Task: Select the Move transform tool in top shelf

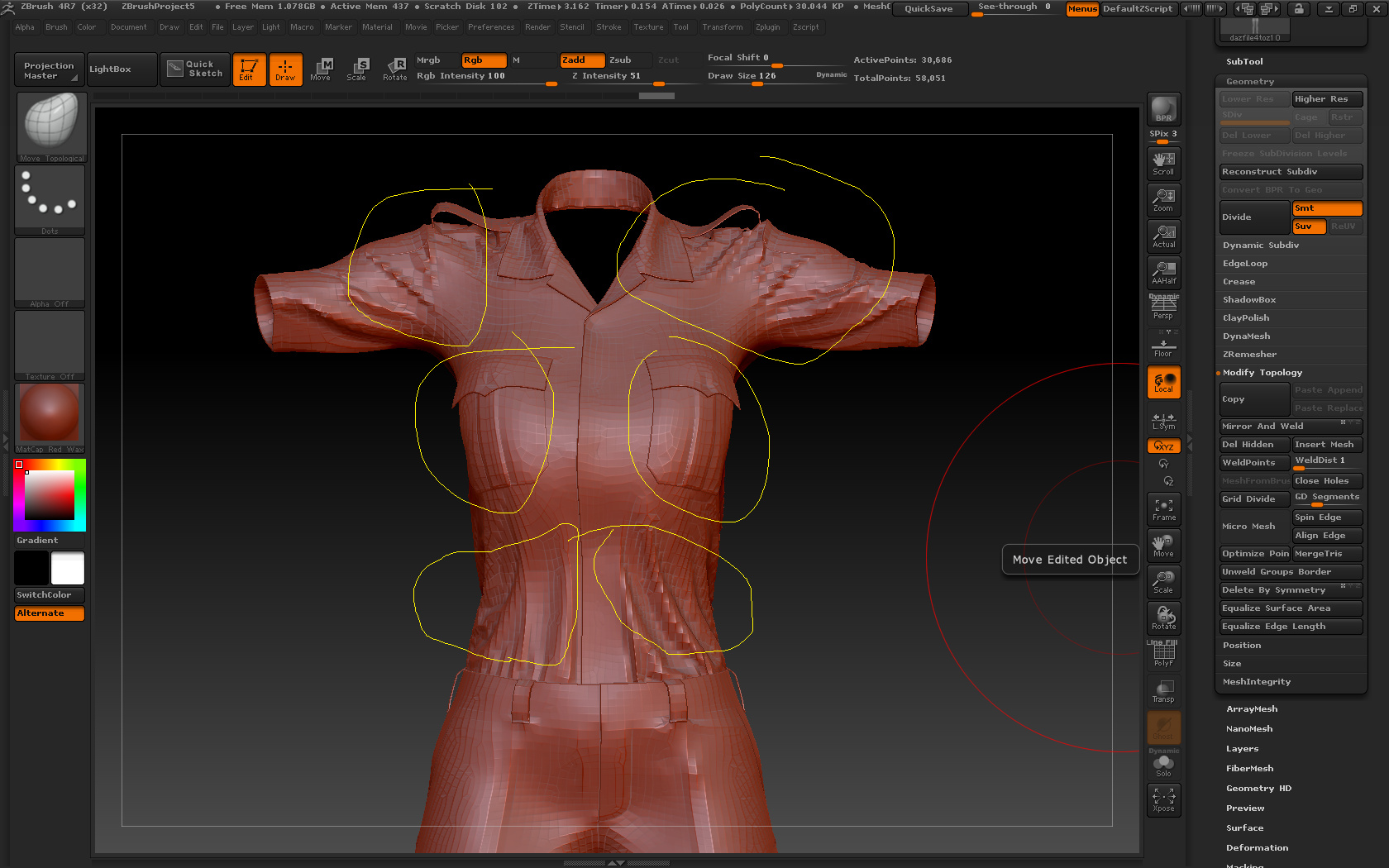Action: point(321,69)
